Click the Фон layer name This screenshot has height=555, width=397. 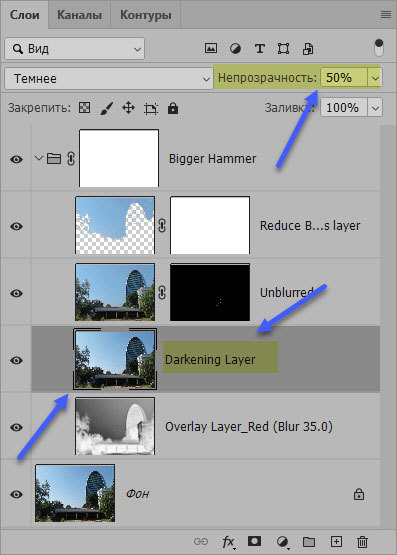pyautogui.click(x=138, y=493)
